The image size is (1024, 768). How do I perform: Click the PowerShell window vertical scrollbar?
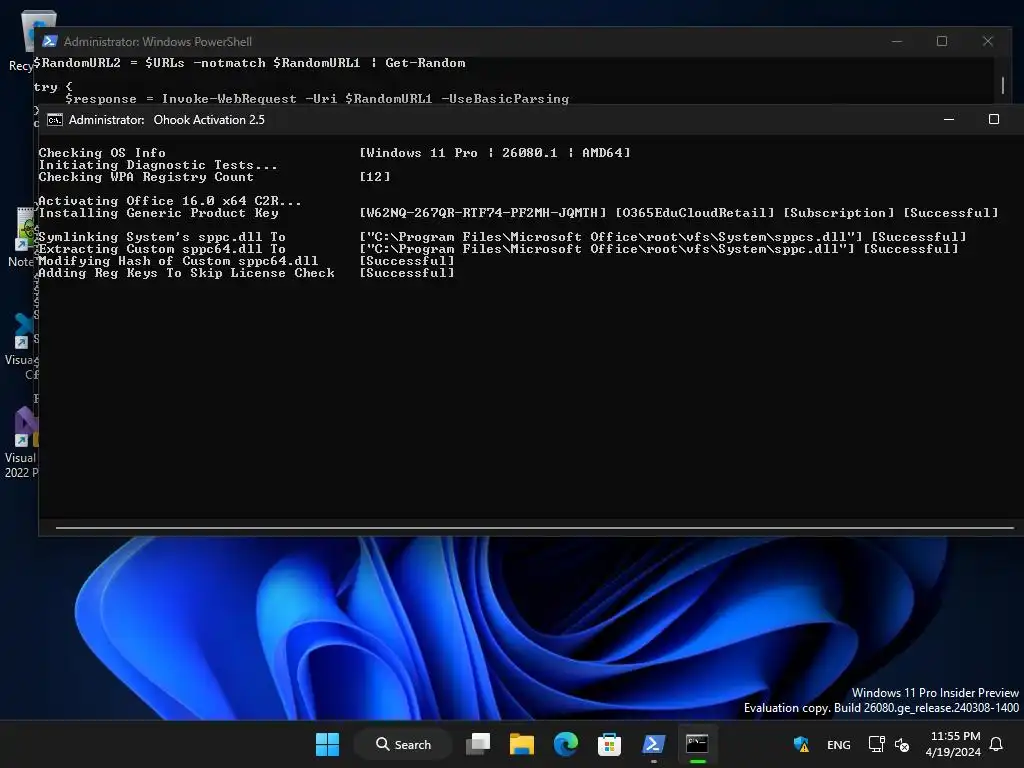tap(1002, 84)
